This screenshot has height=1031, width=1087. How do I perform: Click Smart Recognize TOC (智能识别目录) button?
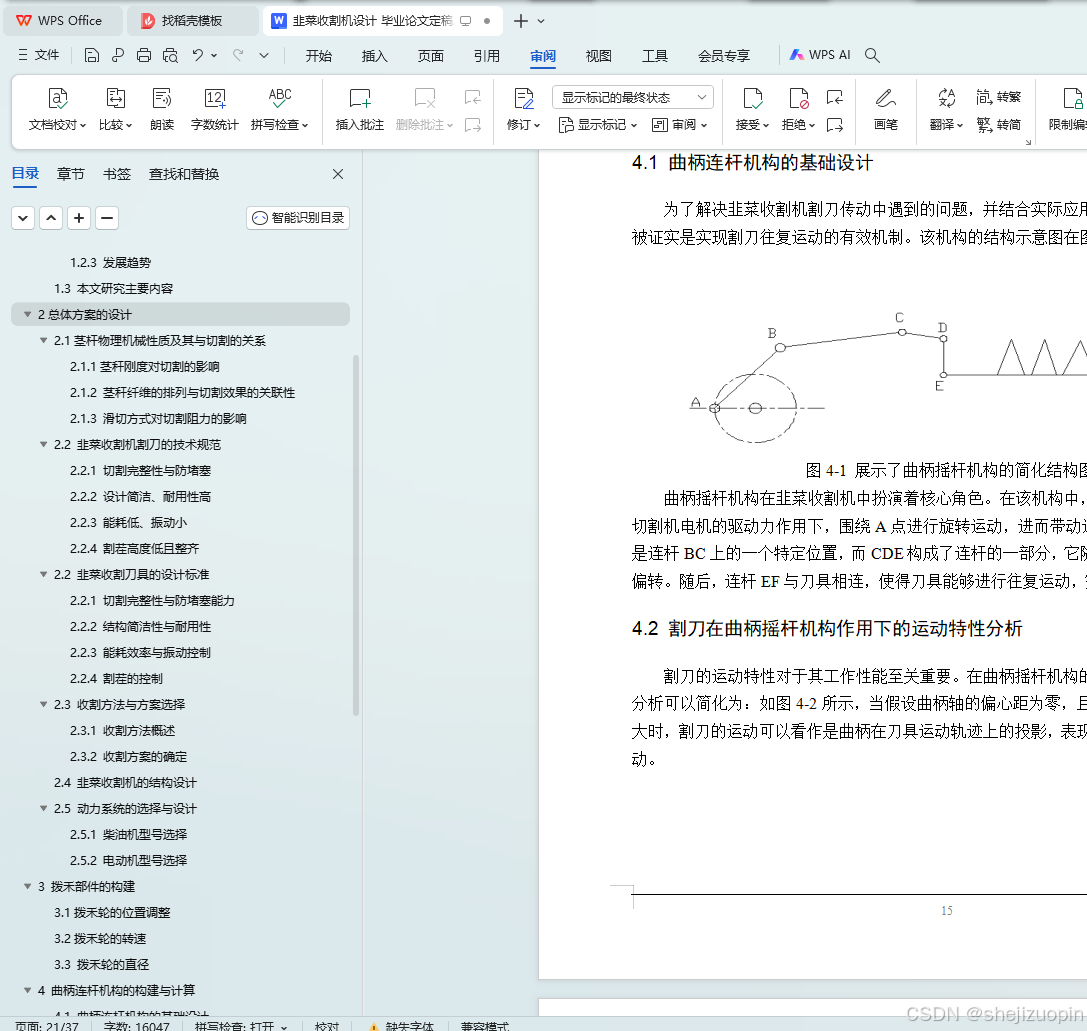pos(298,218)
